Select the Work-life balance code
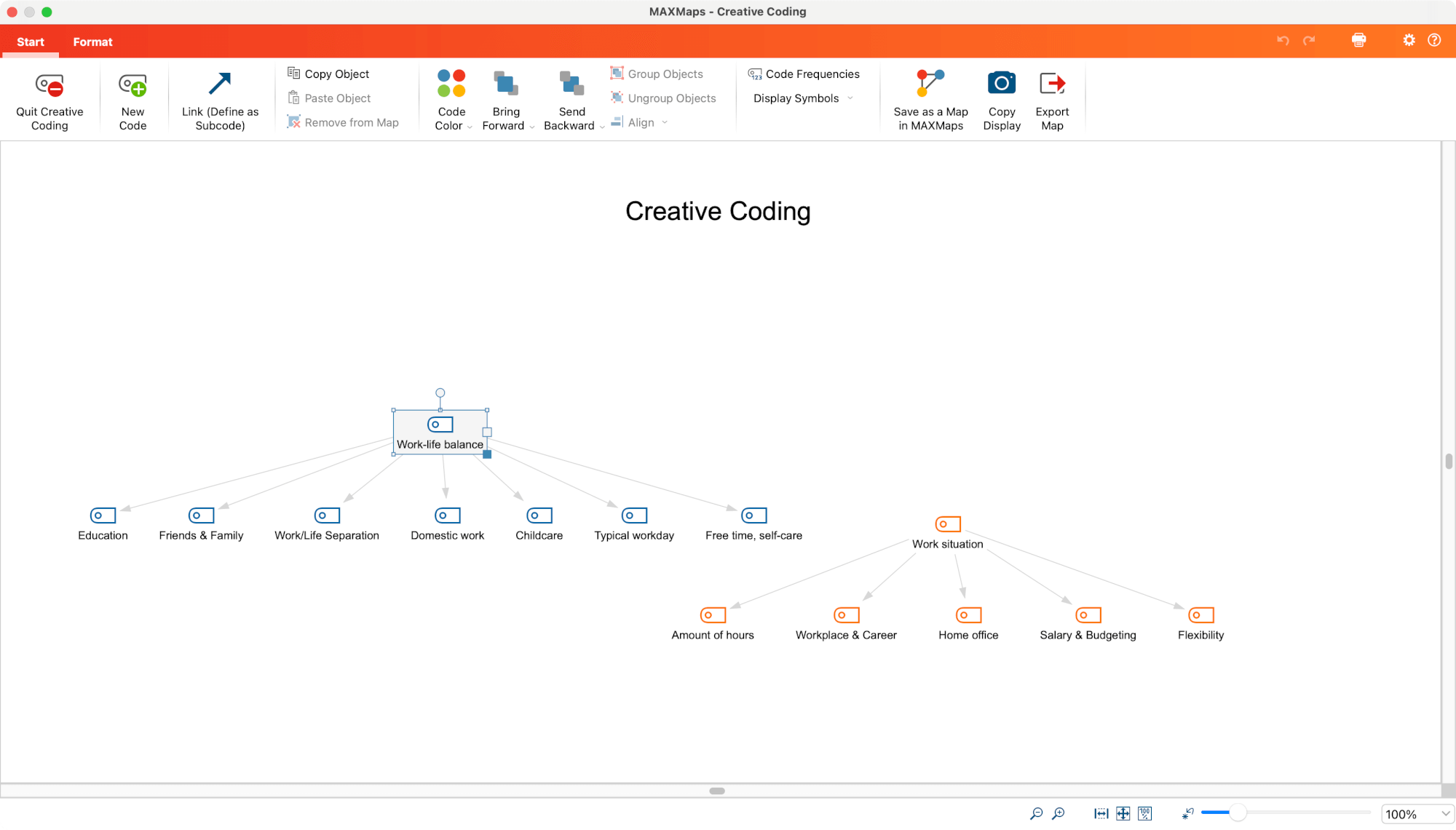 coord(440,432)
